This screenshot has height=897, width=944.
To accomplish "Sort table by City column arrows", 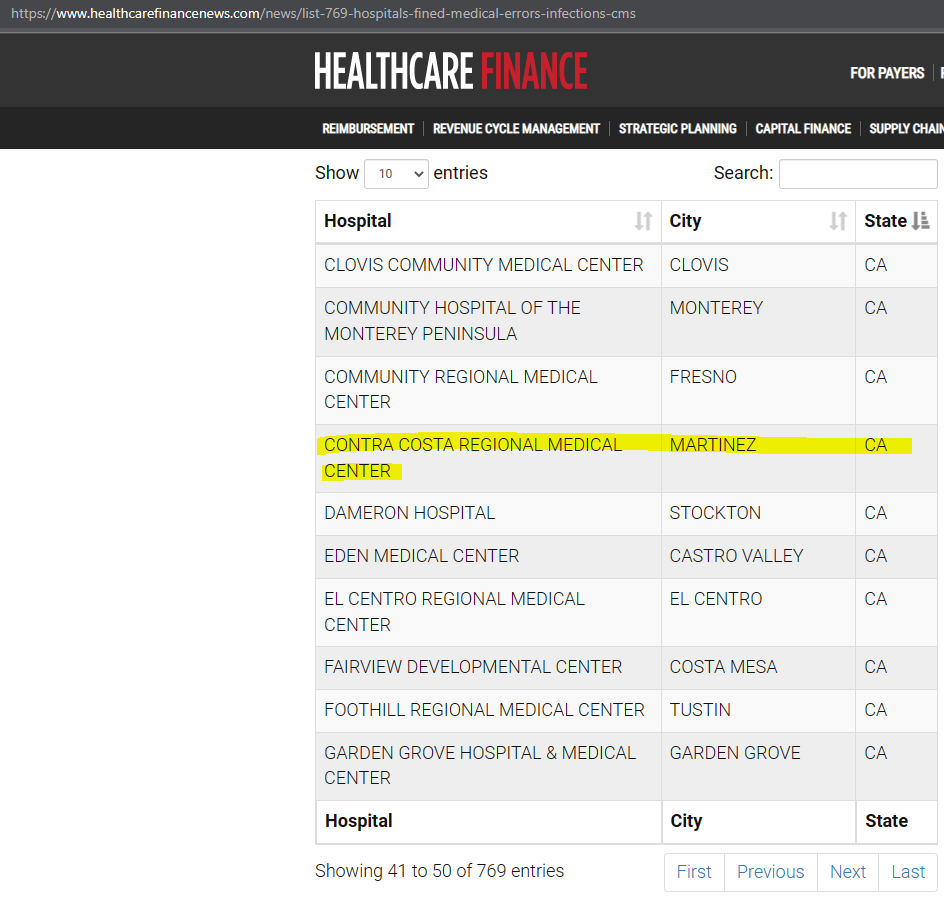I will tap(837, 221).
